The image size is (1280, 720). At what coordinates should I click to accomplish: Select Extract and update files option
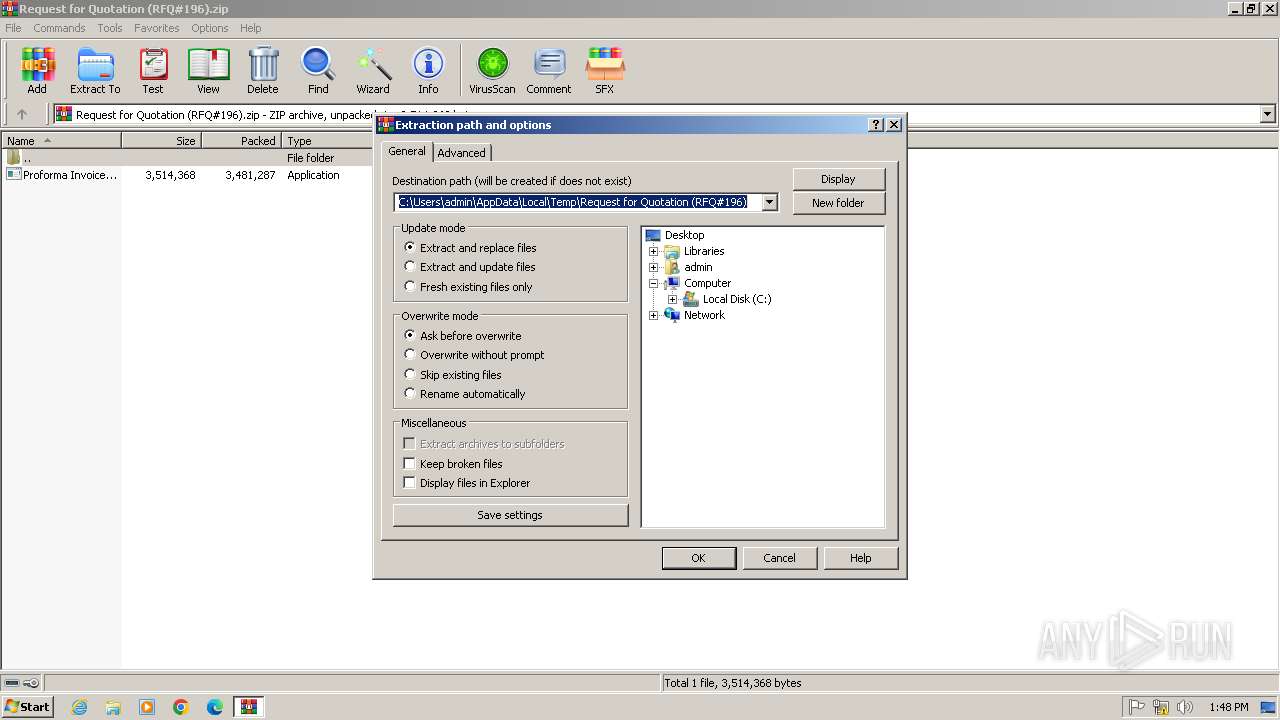469,267
